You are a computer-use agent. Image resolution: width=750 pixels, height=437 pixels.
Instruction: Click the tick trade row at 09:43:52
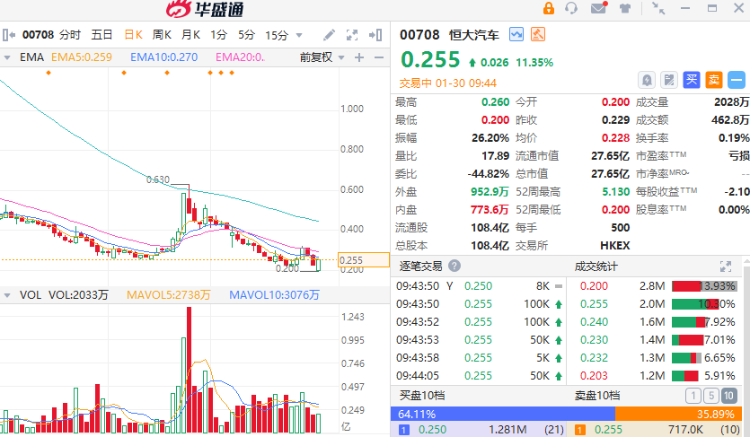[x=479, y=322]
